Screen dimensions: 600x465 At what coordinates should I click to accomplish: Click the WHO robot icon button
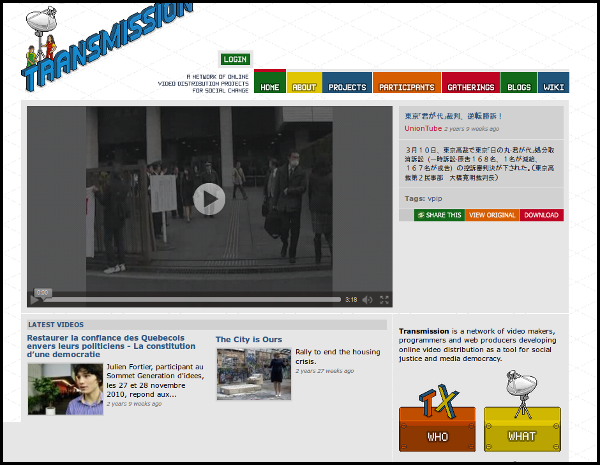[437, 420]
